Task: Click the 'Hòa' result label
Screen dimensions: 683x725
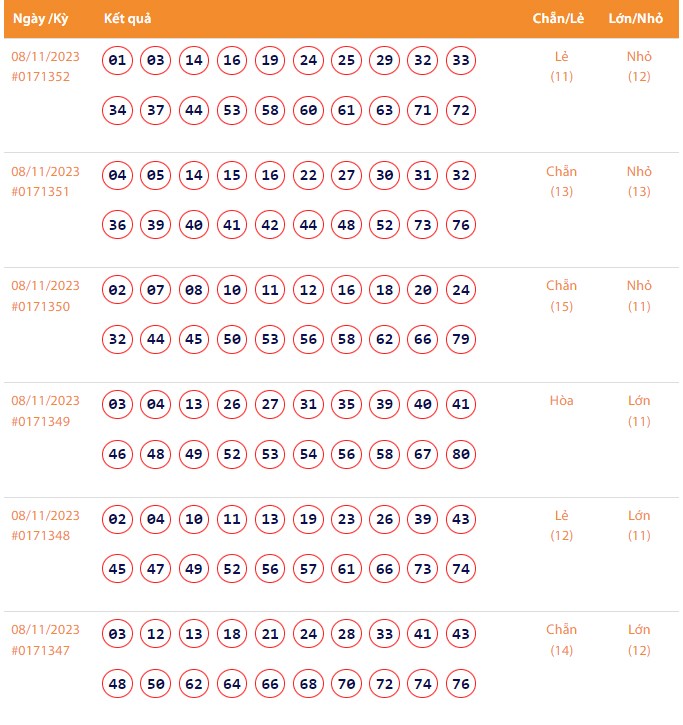Action: pyautogui.click(x=561, y=401)
